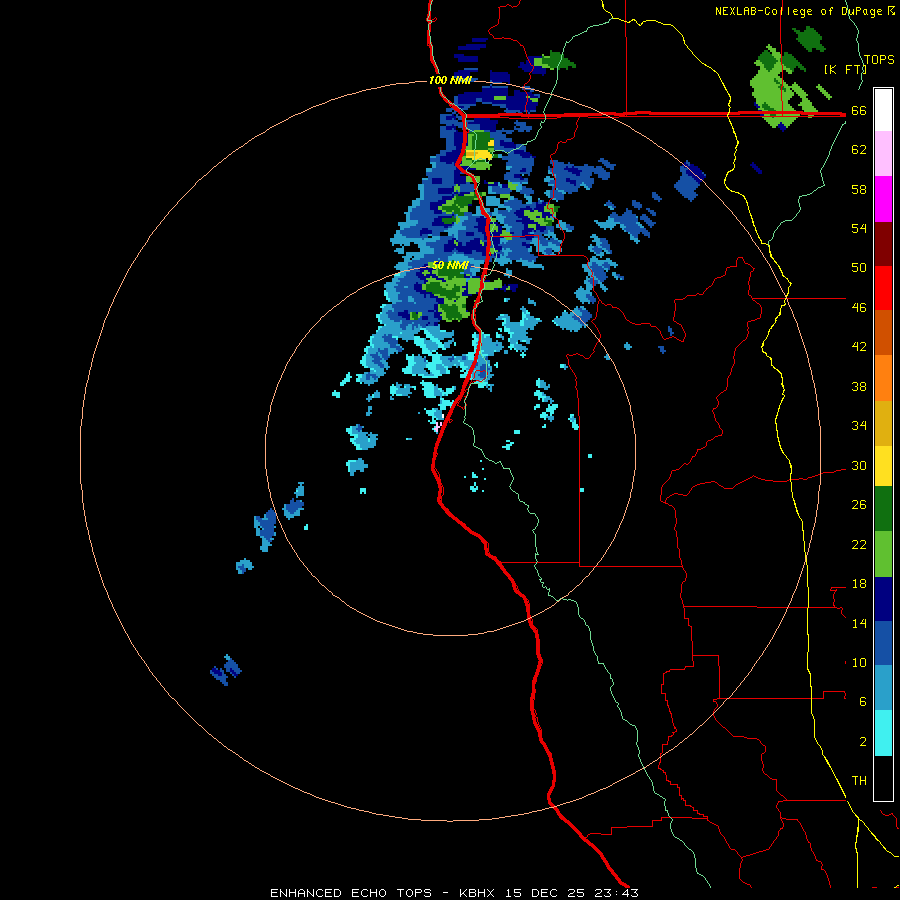Click the legend value 26

[859, 505]
